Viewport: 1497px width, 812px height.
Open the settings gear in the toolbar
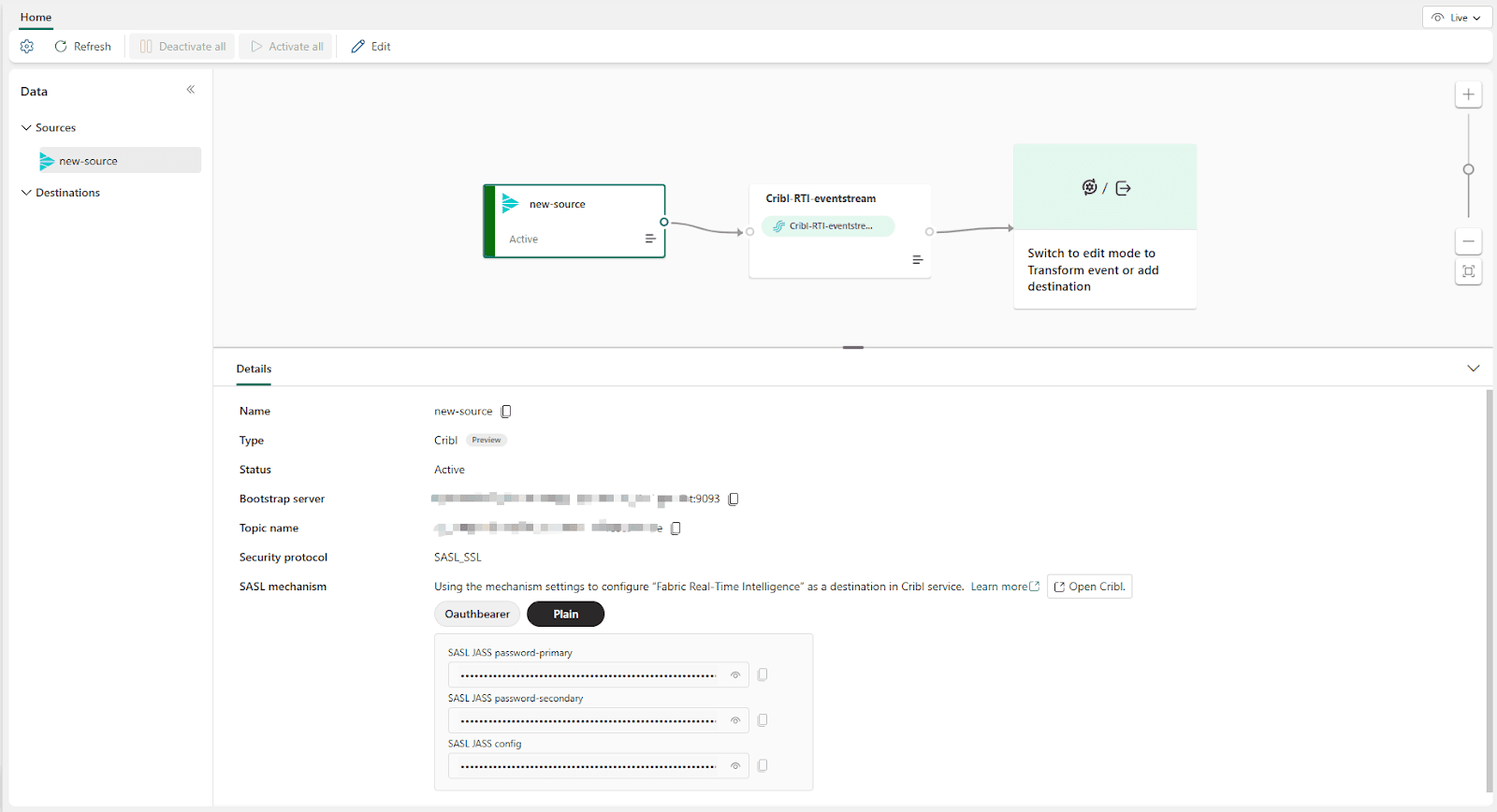click(27, 46)
